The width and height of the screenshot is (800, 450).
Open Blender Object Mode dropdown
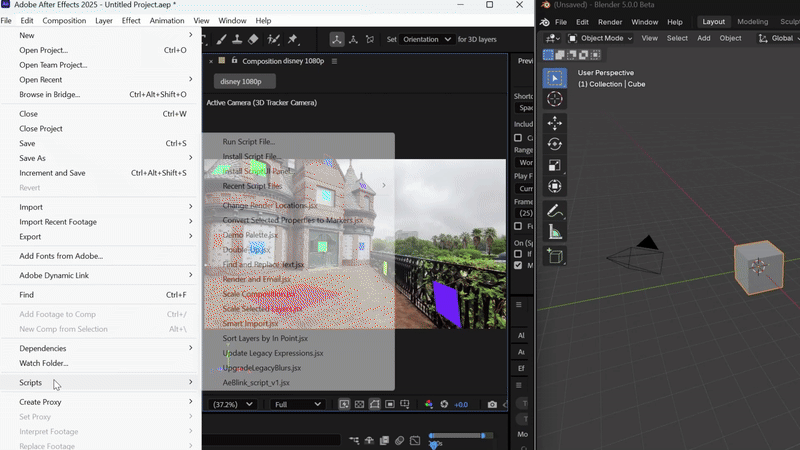coord(600,38)
